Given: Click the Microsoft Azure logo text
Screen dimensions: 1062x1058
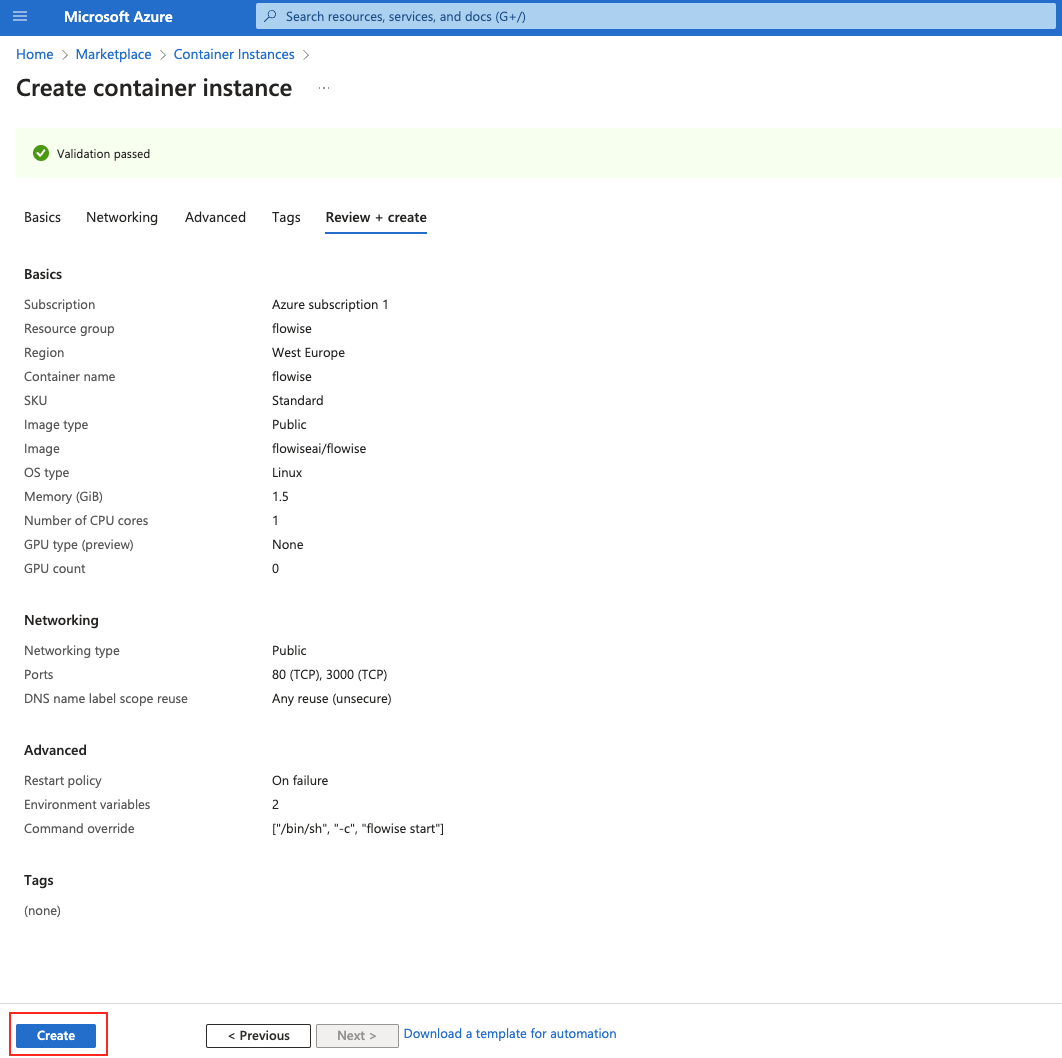Looking at the screenshot, I should pos(118,17).
